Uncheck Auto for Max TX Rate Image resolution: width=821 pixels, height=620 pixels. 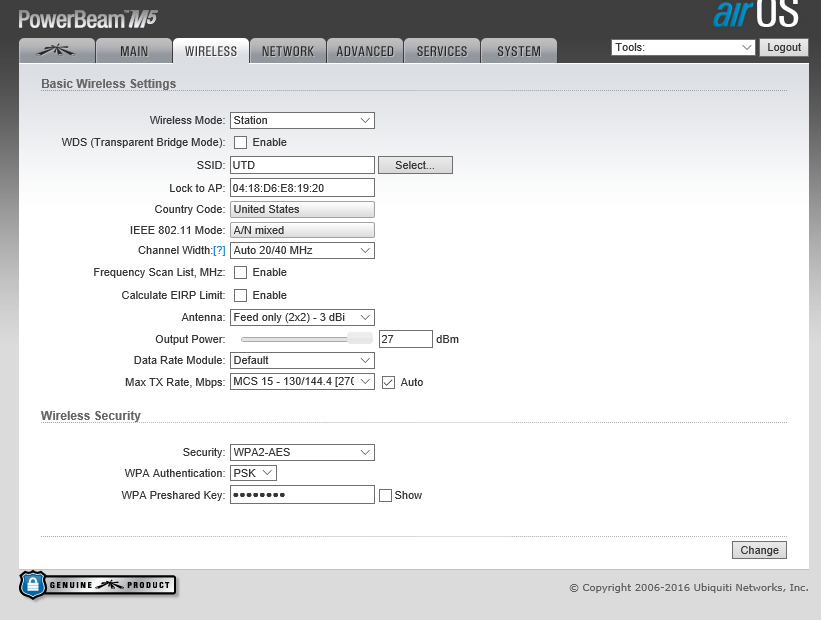tap(388, 382)
